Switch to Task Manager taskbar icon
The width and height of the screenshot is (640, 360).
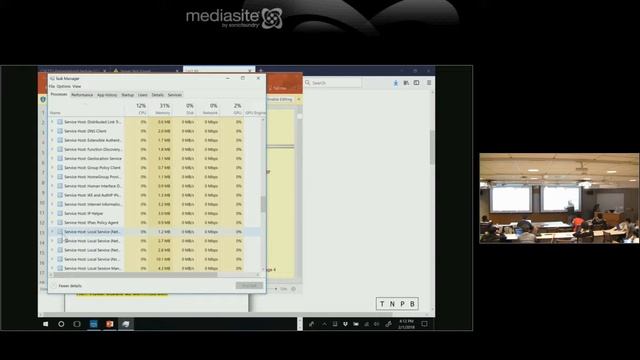[x=126, y=324]
